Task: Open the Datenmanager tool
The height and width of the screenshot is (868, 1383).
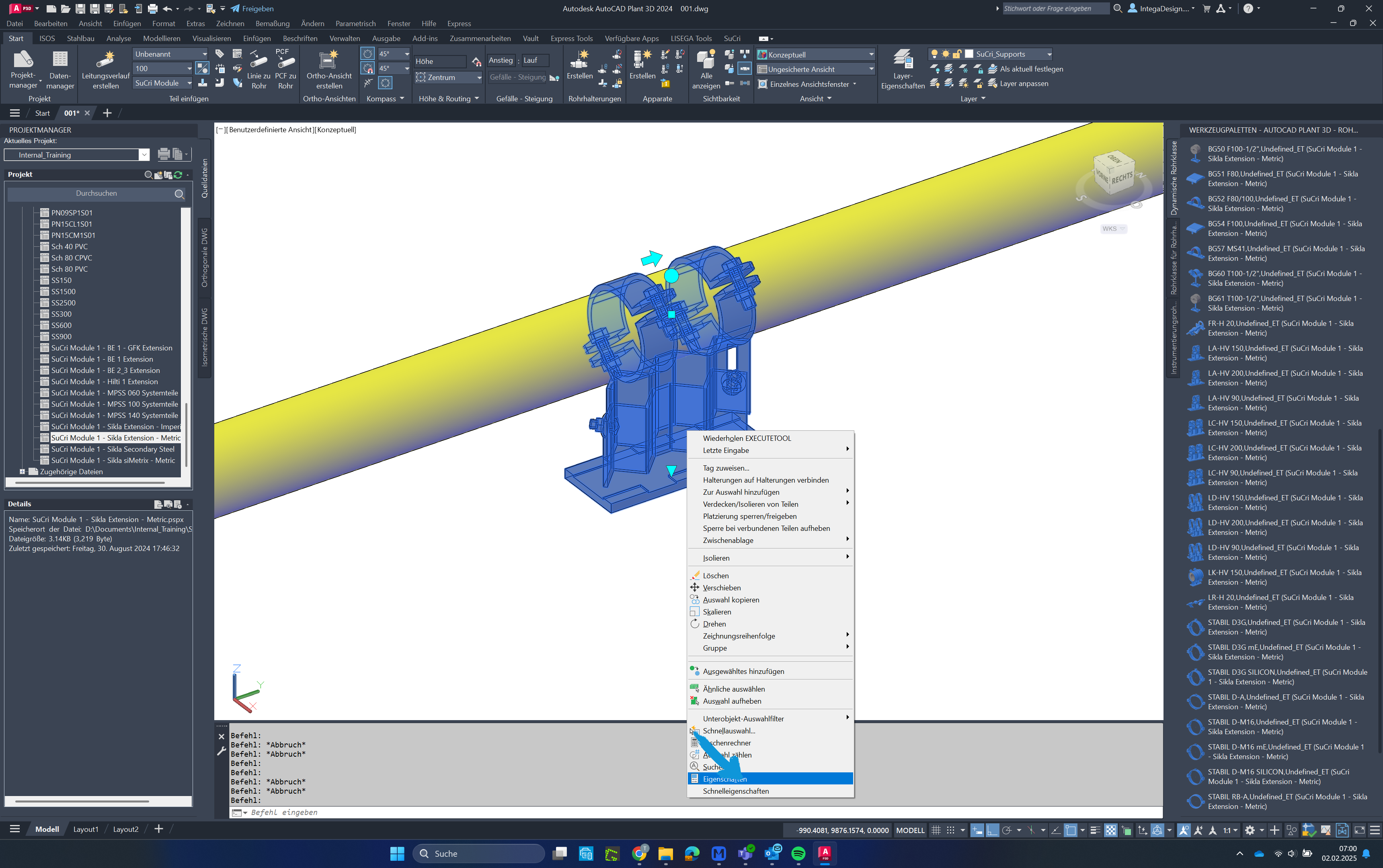Action: tap(60, 70)
